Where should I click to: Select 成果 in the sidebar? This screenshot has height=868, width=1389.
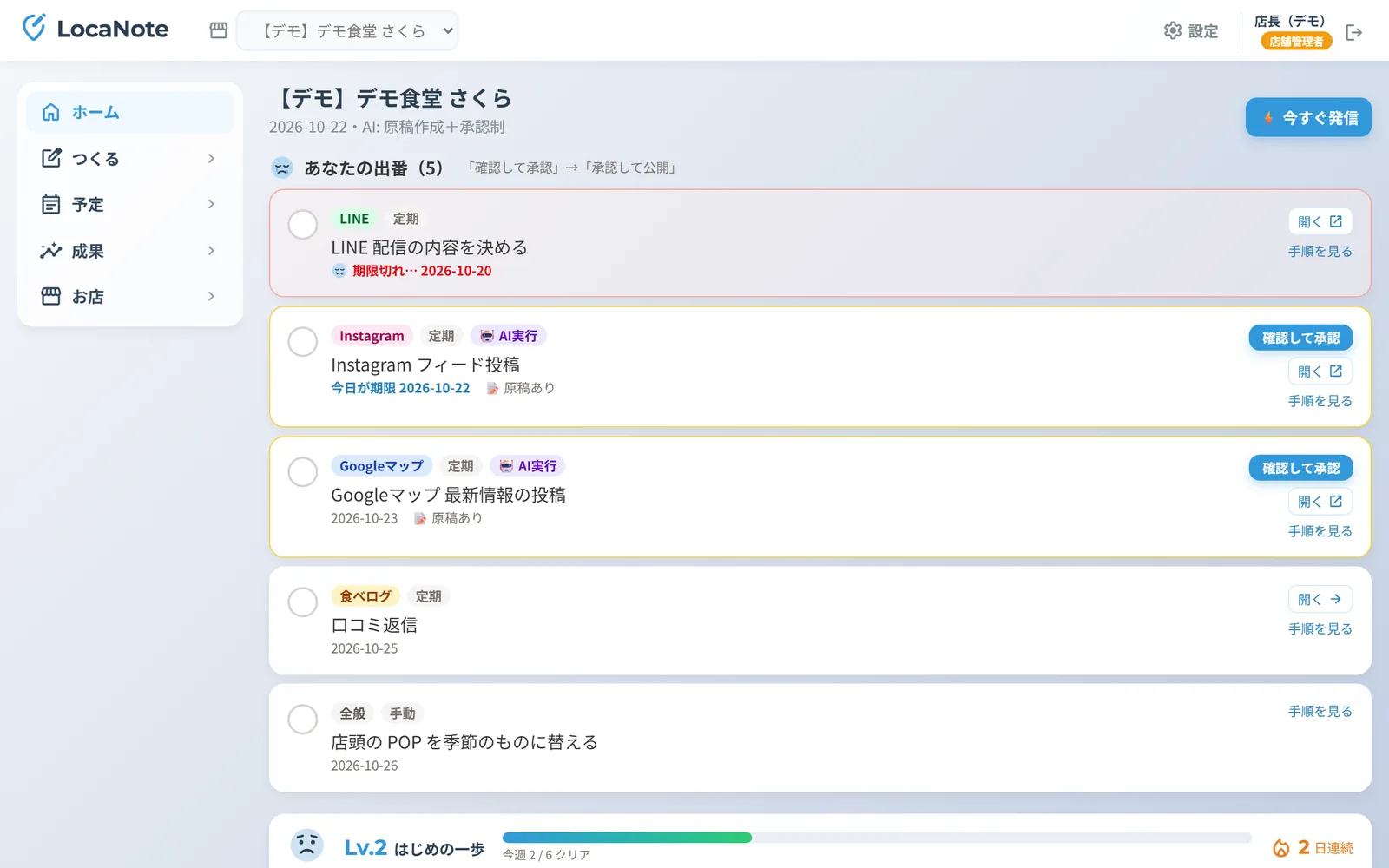pos(130,250)
